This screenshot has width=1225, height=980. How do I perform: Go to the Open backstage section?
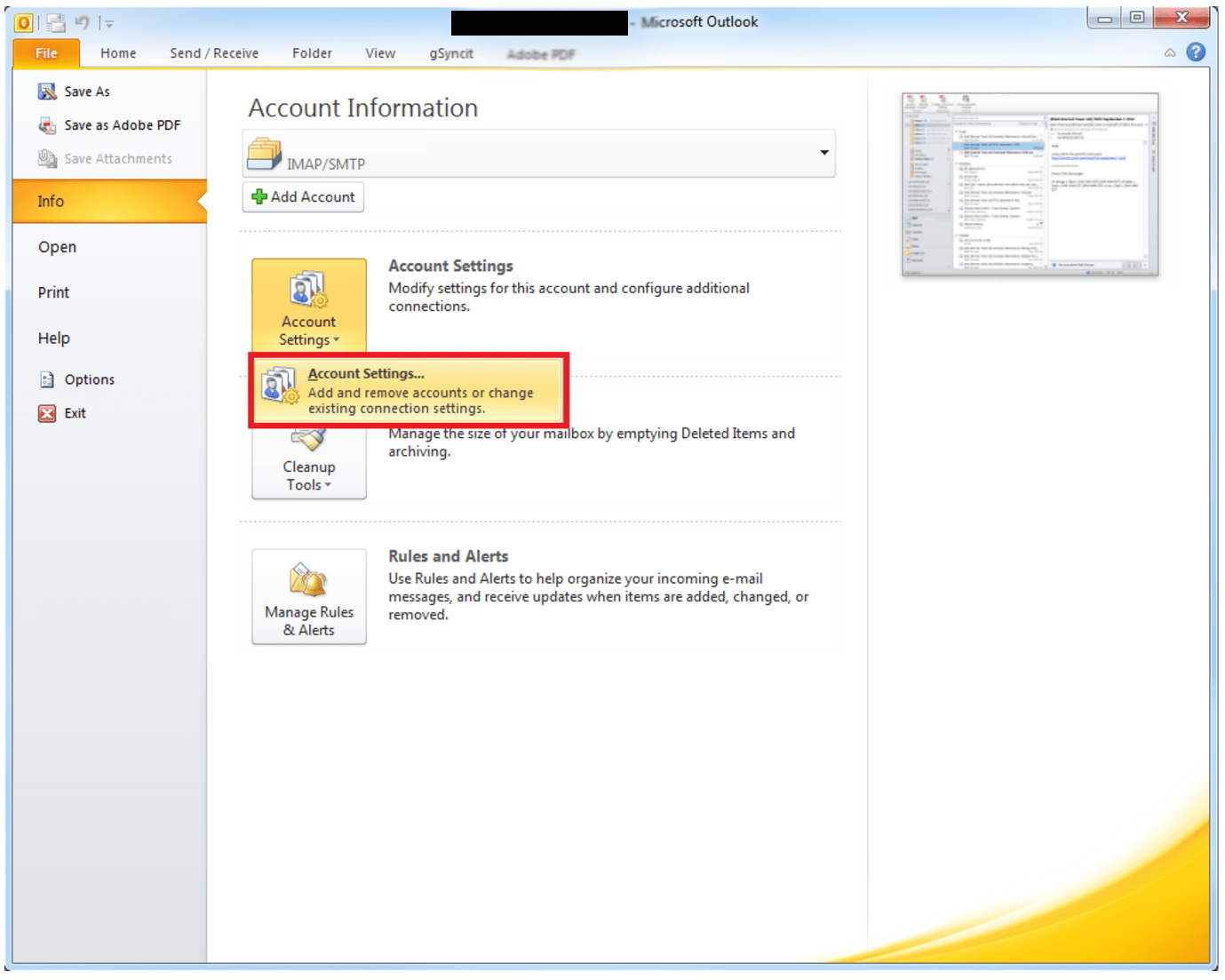[x=57, y=247]
